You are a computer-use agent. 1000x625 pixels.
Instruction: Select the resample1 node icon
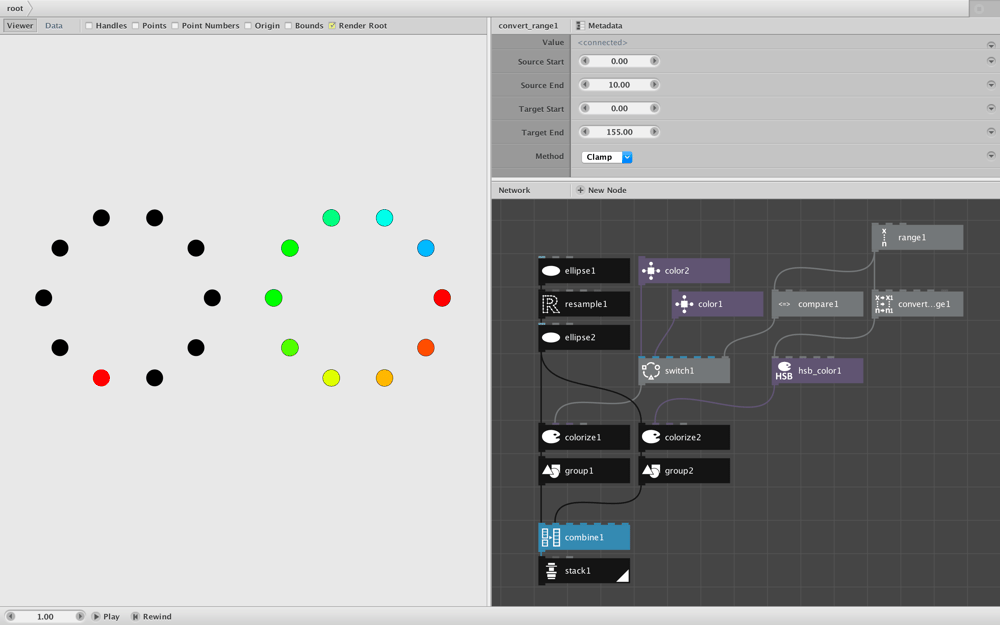551,304
